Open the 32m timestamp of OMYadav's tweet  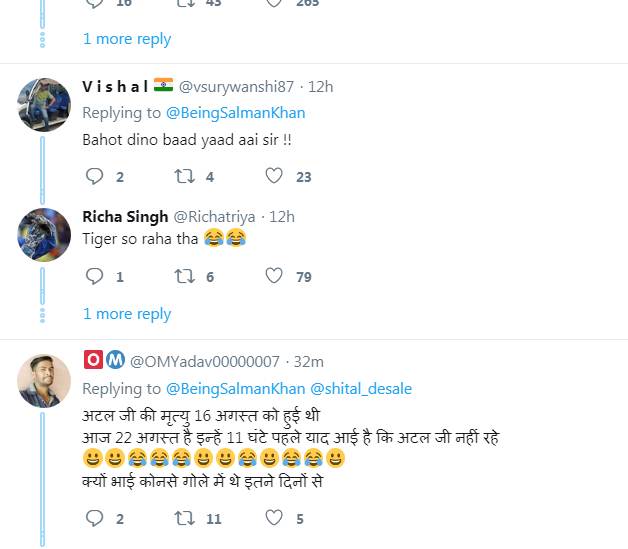click(308, 361)
